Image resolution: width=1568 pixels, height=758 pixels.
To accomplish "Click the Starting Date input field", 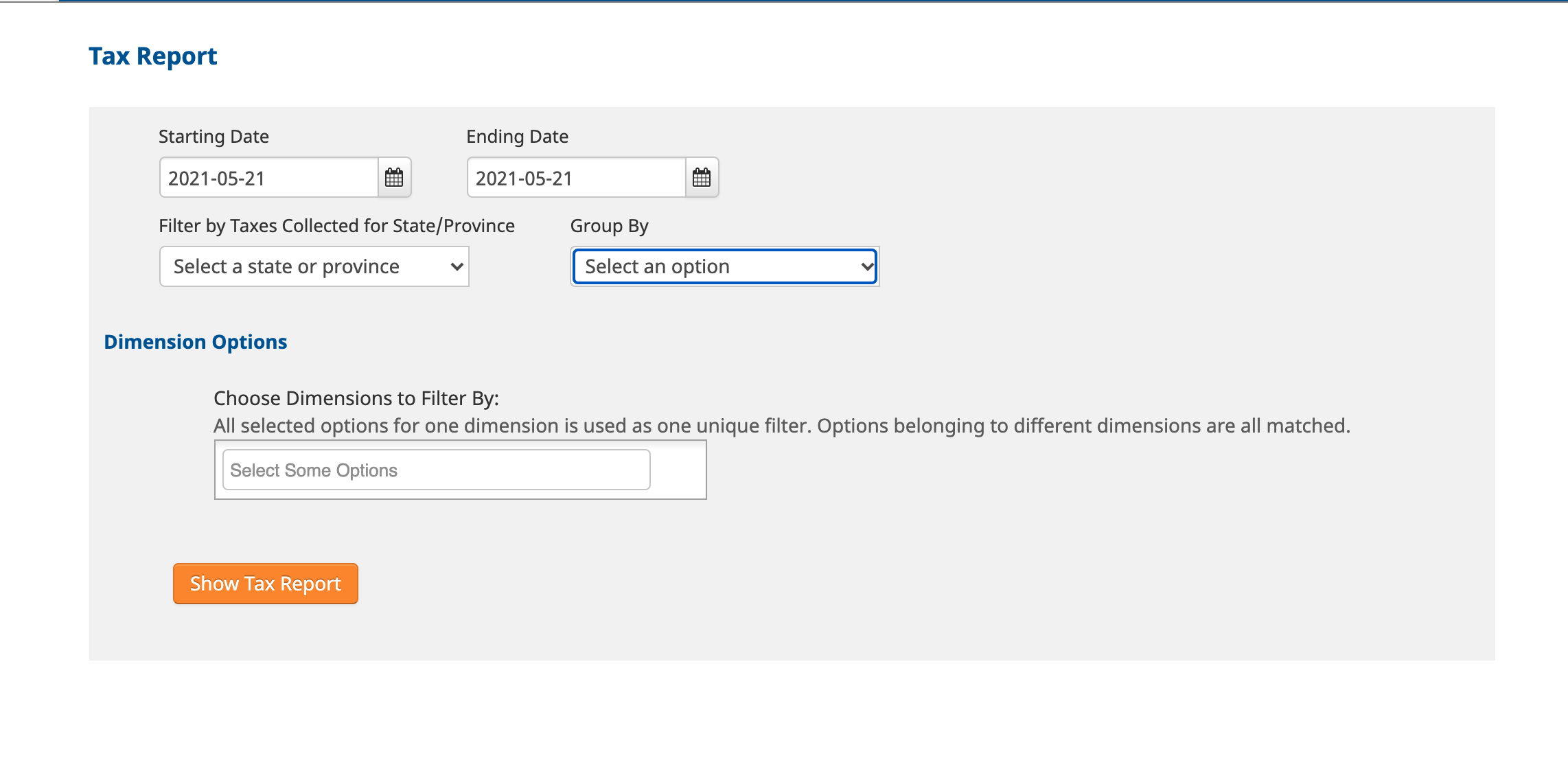I will click(269, 178).
